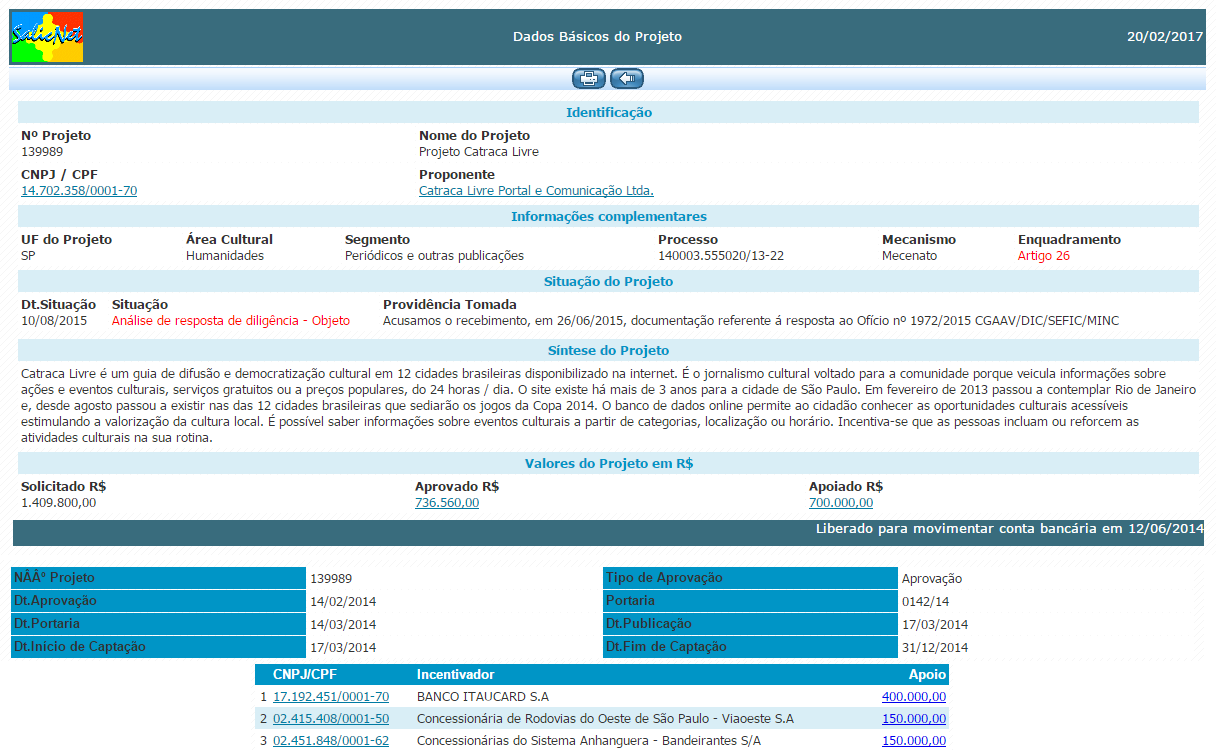Image resolution: width=1216 pixels, height=750 pixels.
Task: Click the header date 20/02/2017
Action: (x=1164, y=36)
